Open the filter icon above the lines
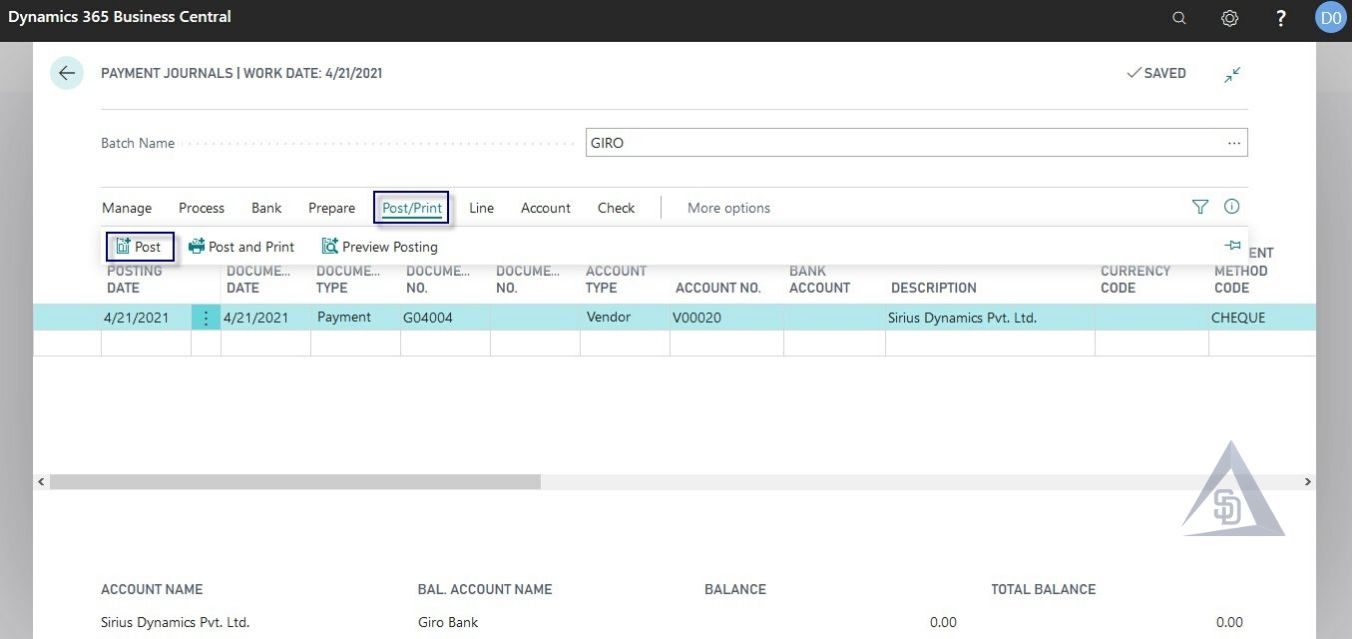Screen dimensions: 1355x639 1199,206
